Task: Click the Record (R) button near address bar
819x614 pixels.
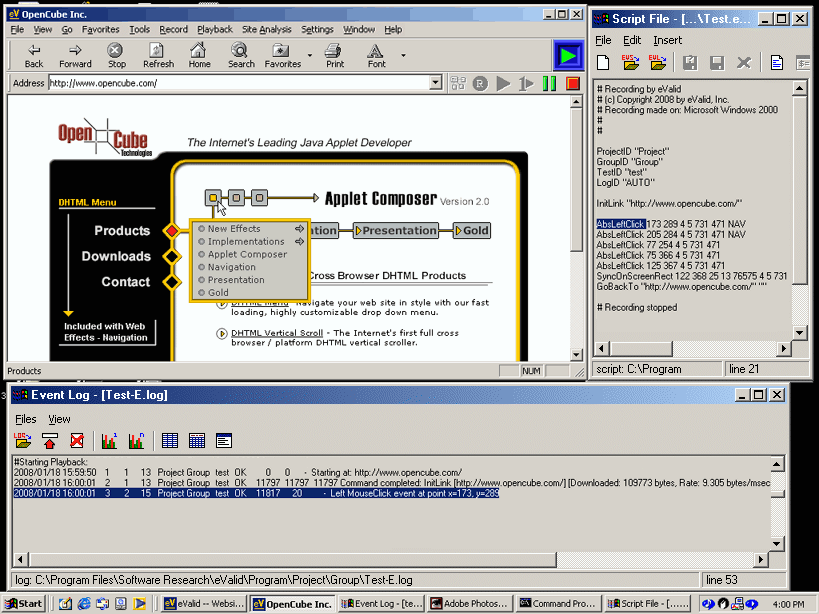Action: [x=480, y=84]
